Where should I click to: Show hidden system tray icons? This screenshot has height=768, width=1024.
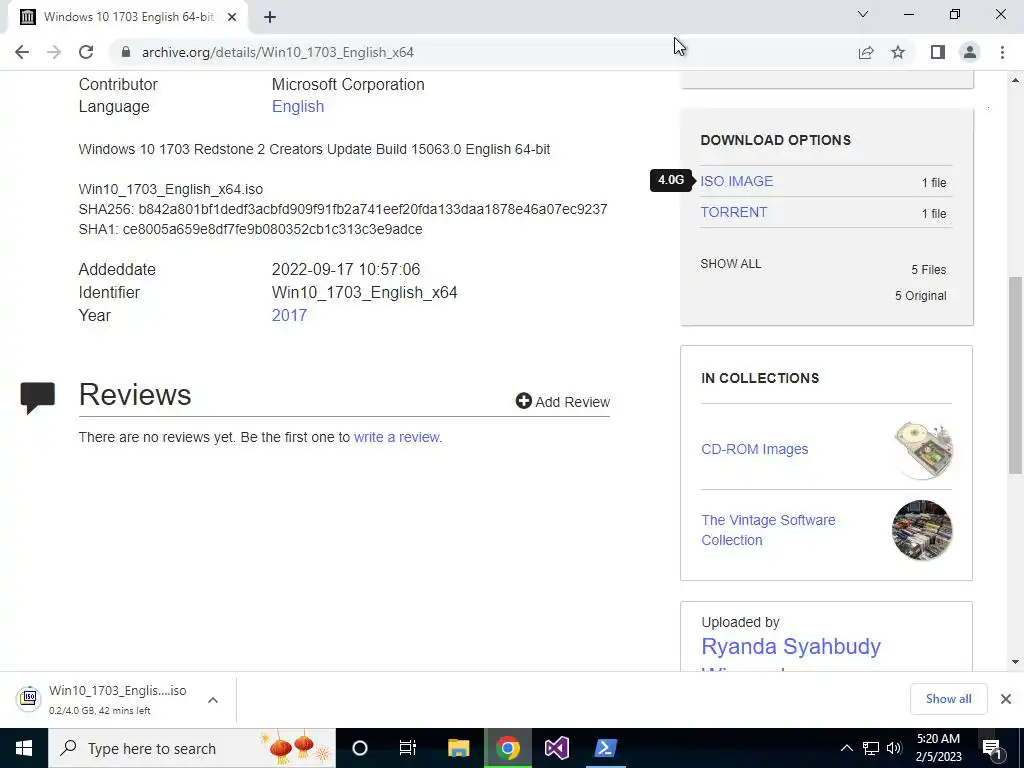click(846, 748)
